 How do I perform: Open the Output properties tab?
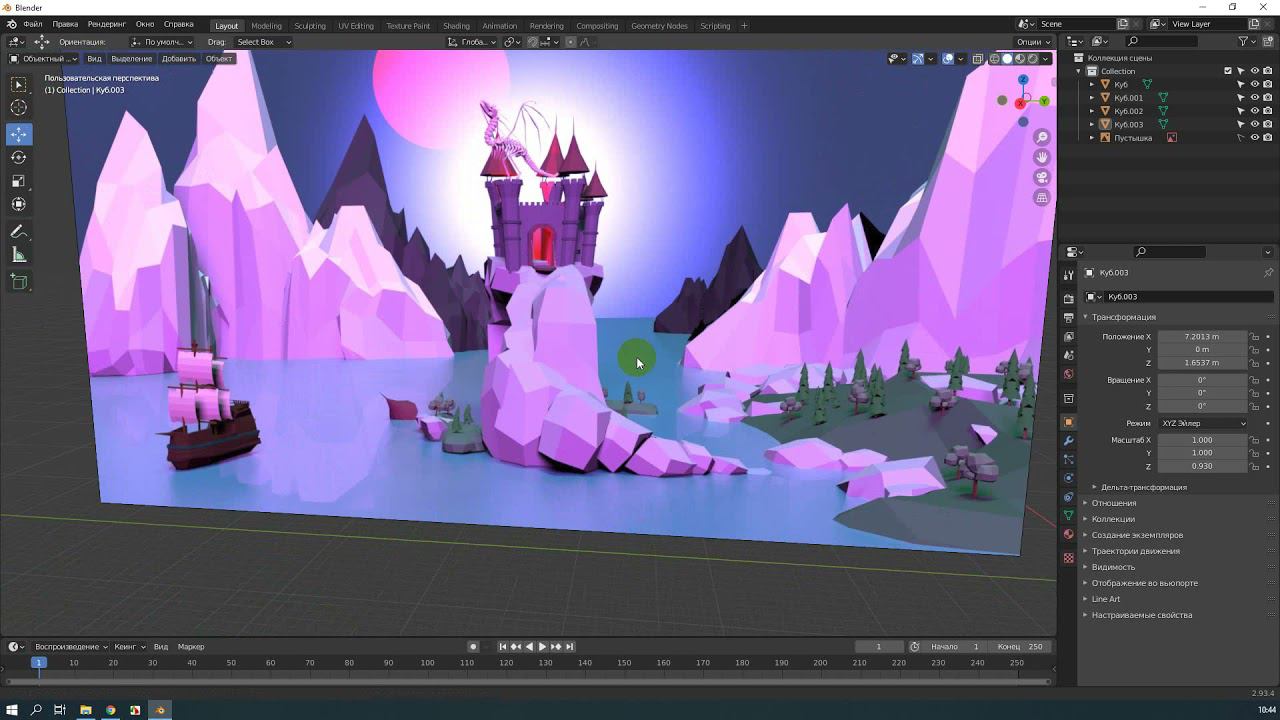1068,317
